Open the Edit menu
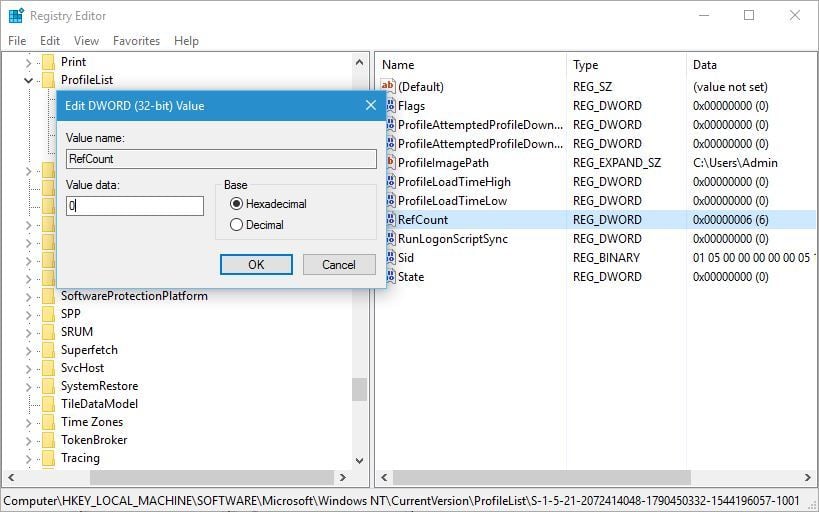Viewport: 819px width, 512px height. 50,41
